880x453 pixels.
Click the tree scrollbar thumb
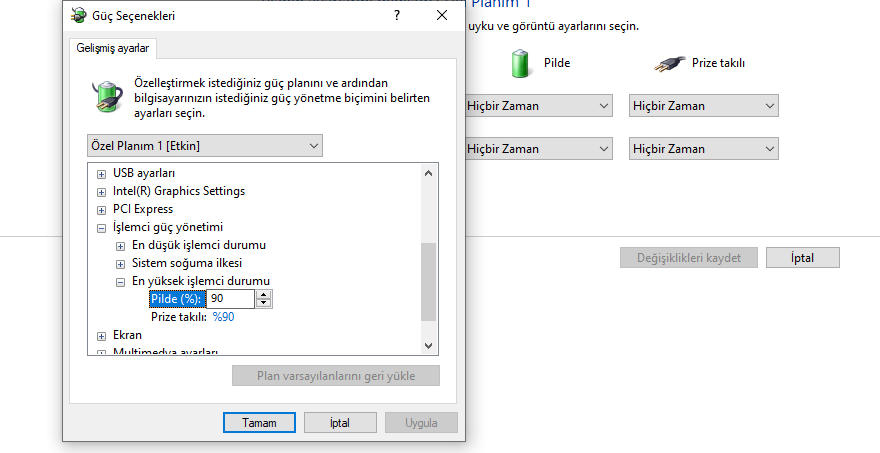click(428, 282)
